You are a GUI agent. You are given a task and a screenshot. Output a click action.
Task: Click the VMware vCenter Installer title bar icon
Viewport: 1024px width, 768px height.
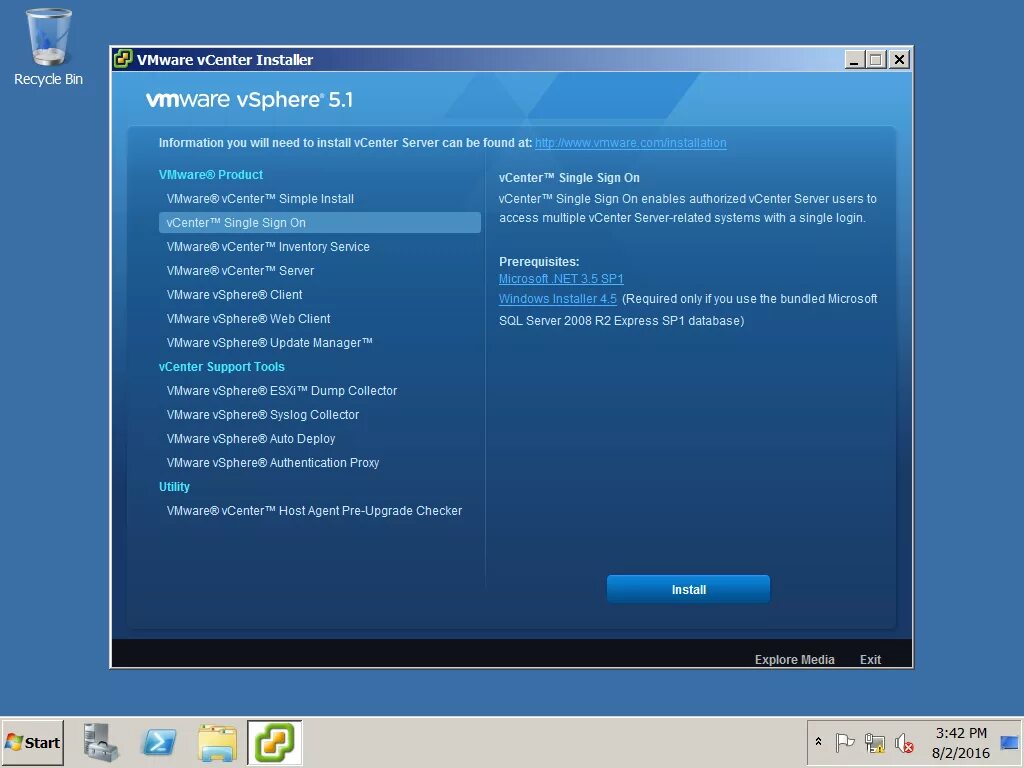pyautogui.click(x=123, y=59)
